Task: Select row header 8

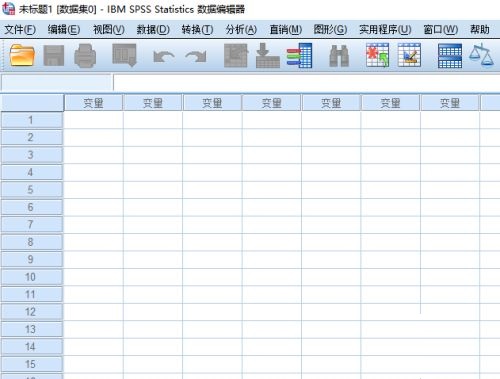Action: click(x=32, y=242)
